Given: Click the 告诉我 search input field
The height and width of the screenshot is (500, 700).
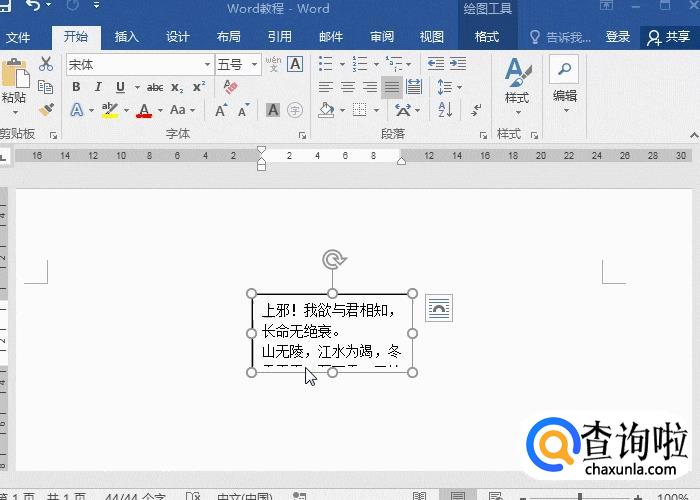Looking at the screenshot, I should [567, 37].
